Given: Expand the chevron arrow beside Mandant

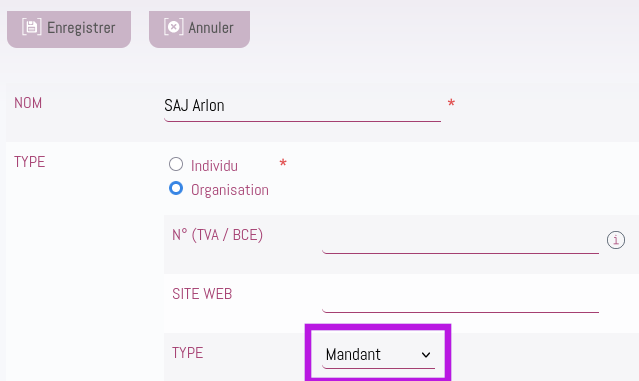Looking at the screenshot, I should [426, 355].
